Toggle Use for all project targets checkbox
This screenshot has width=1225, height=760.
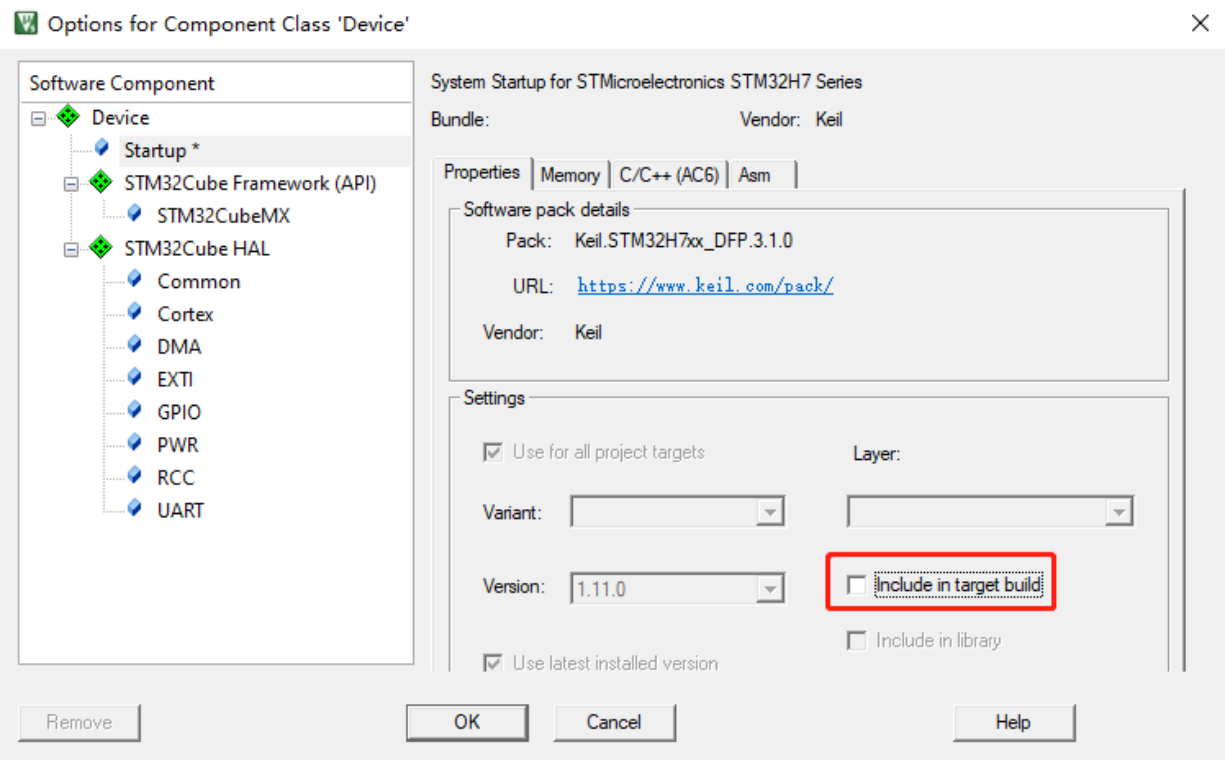click(493, 452)
